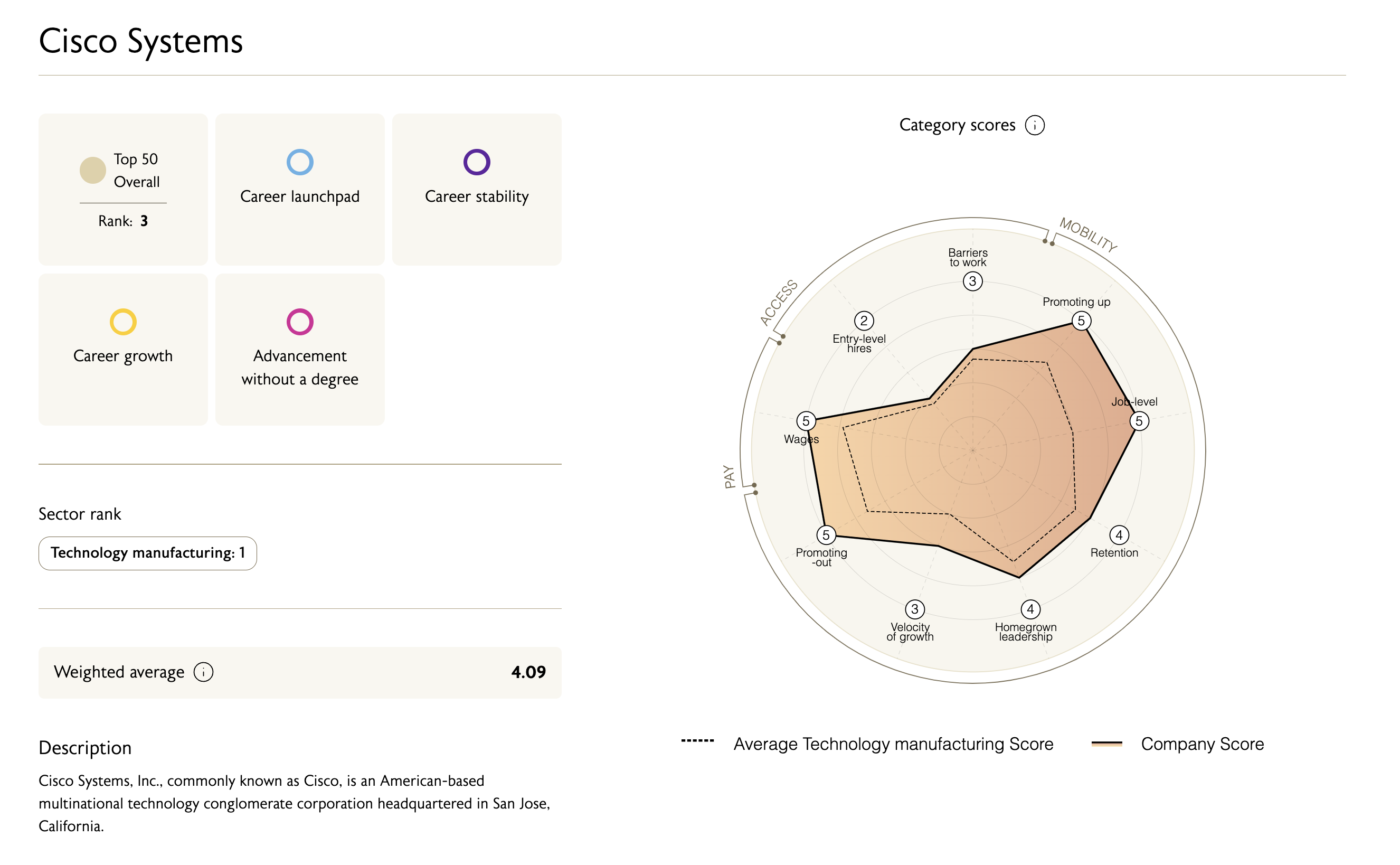Viewport: 1400px width, 865px height.
Task: Click the Technology manufacturing: 1 sector badge
Action: coord(148,552)
